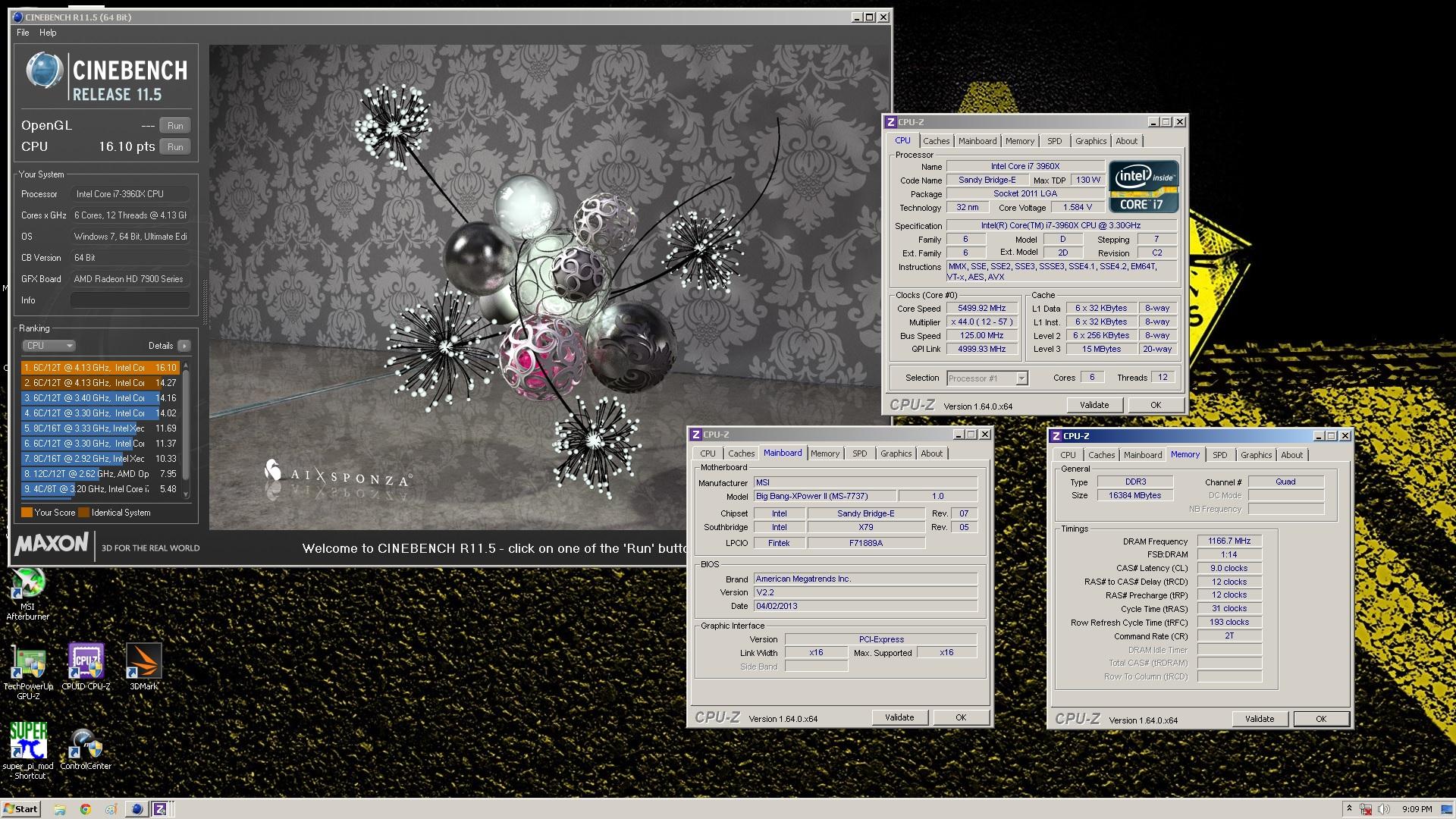Image resolution: width=1456 pixels, height=819 pixels.
Task: Open the MSI Afterburner desktop shortcut
Action: point(27,594)
